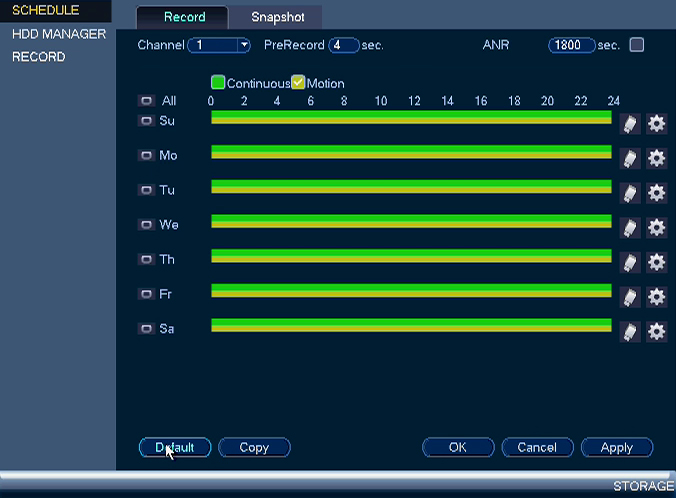676x498 pixels.
Task: Enable the ANR checkbox
Action: [637, 45]
